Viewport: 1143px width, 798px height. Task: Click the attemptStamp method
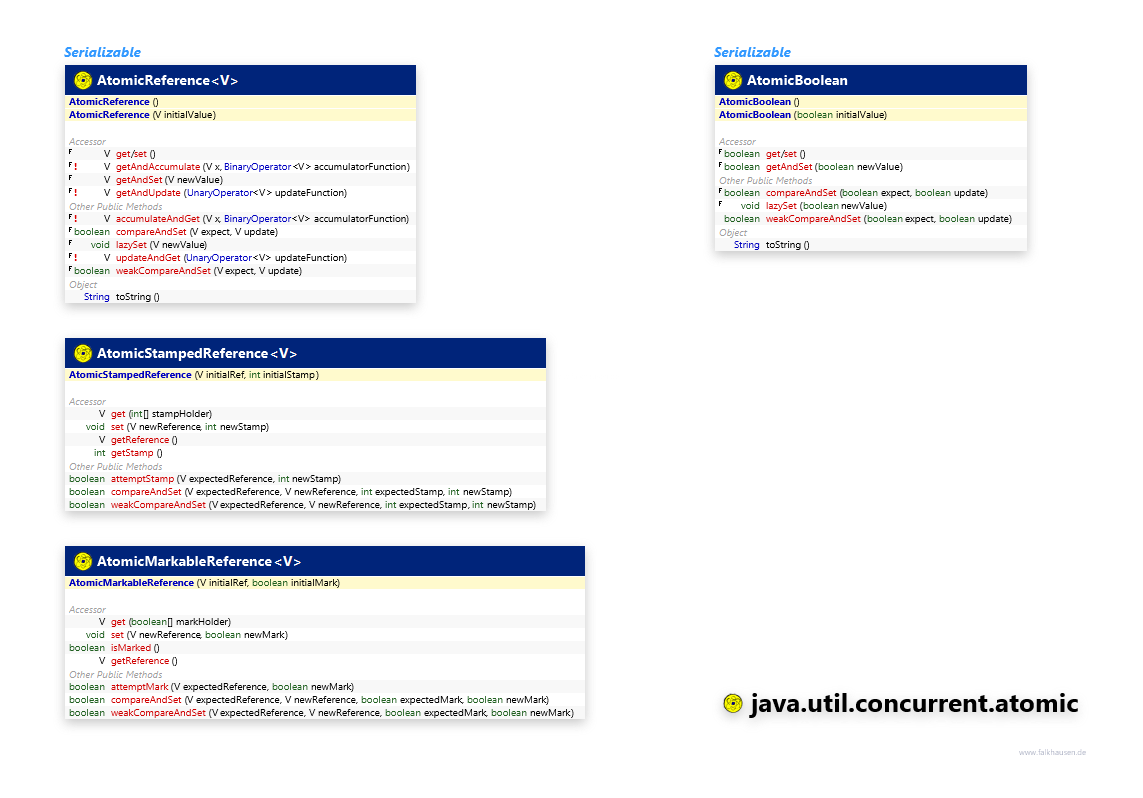click(x=142, y=479)
